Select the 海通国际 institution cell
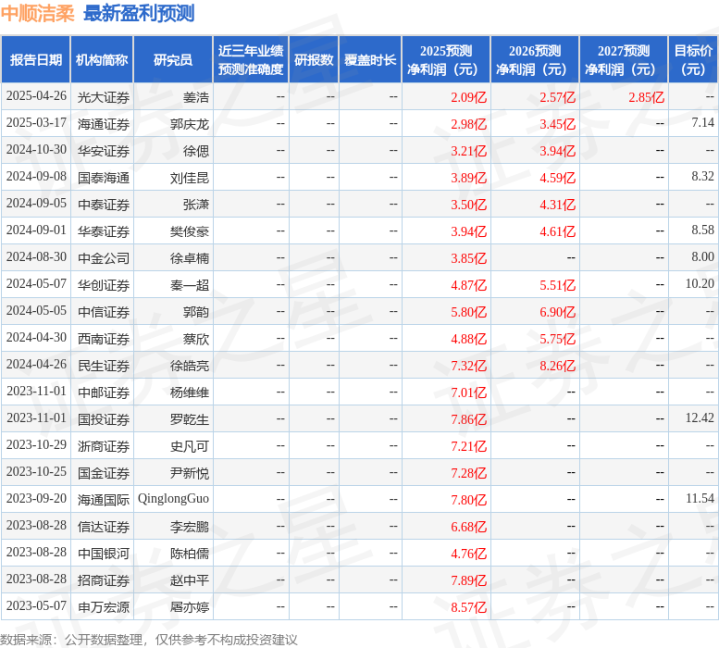The width and height of the screenshot is (719, 648). (103, 500)
